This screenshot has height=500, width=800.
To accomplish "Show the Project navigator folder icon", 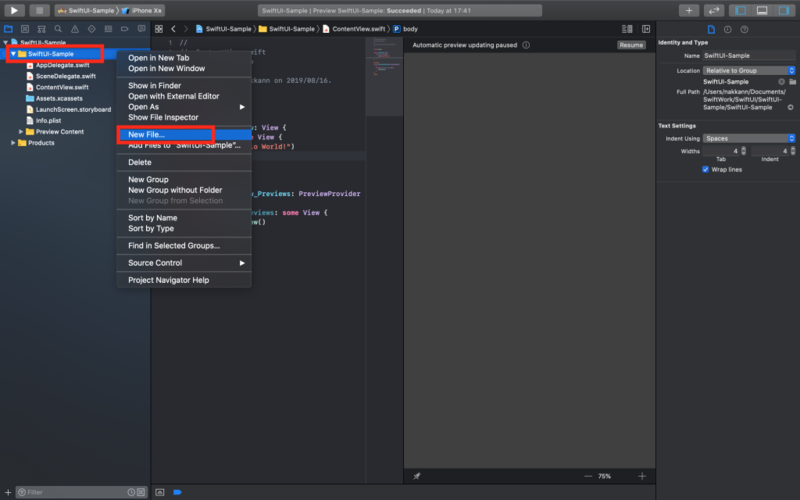I will 8,29.
